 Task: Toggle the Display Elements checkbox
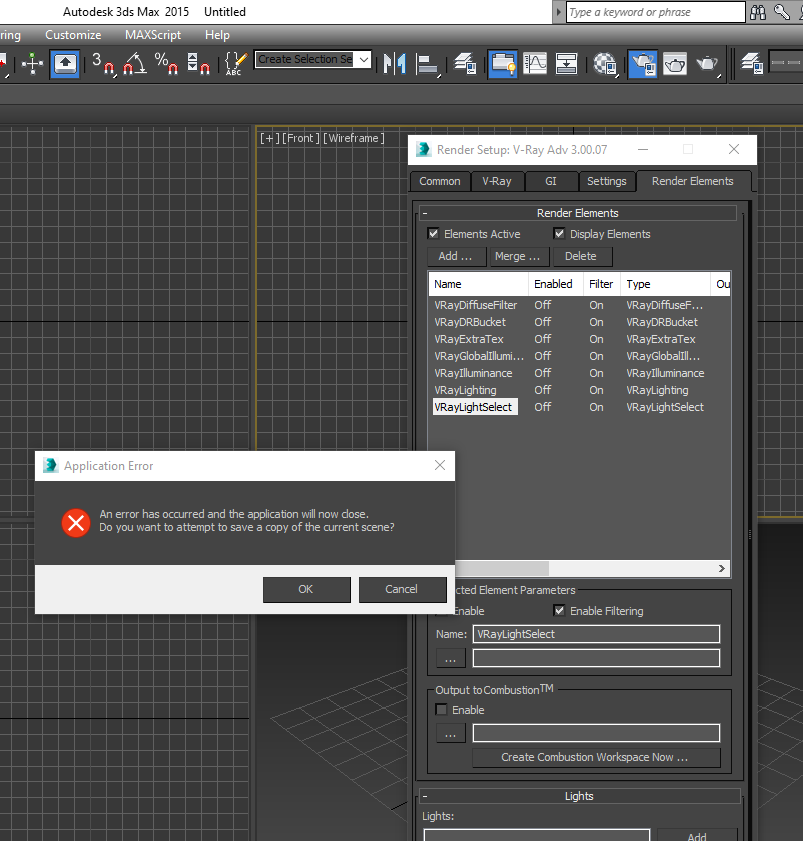coord(560,234)
